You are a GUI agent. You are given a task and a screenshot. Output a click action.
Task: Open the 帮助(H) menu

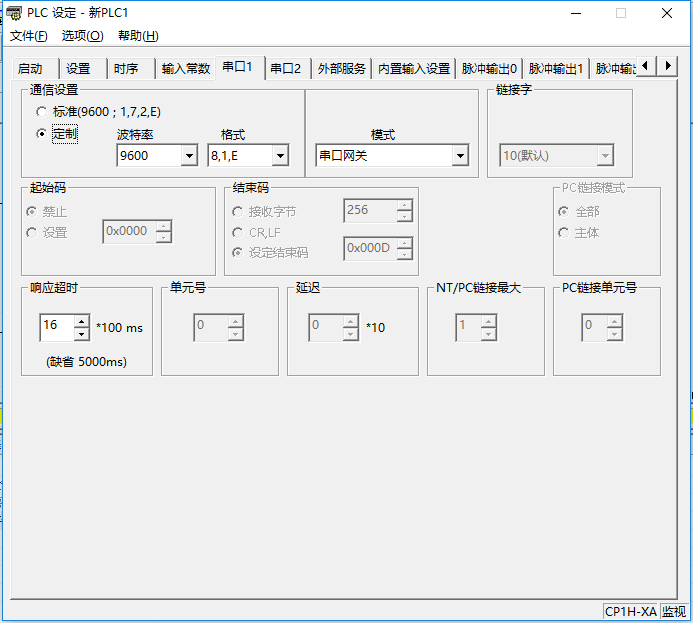coord(138,36)
